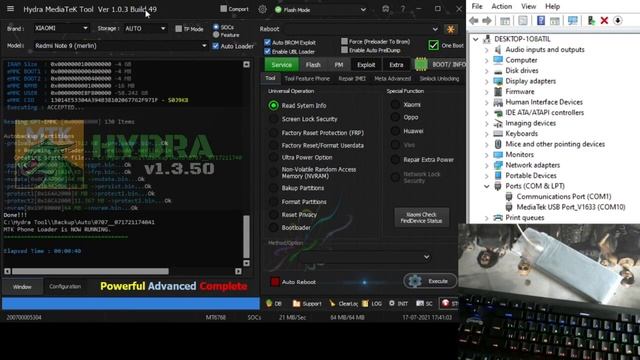Click the Properties icon in Device Manager toolbar
This screenshot has height=360, width=640.
pos(523,20)
